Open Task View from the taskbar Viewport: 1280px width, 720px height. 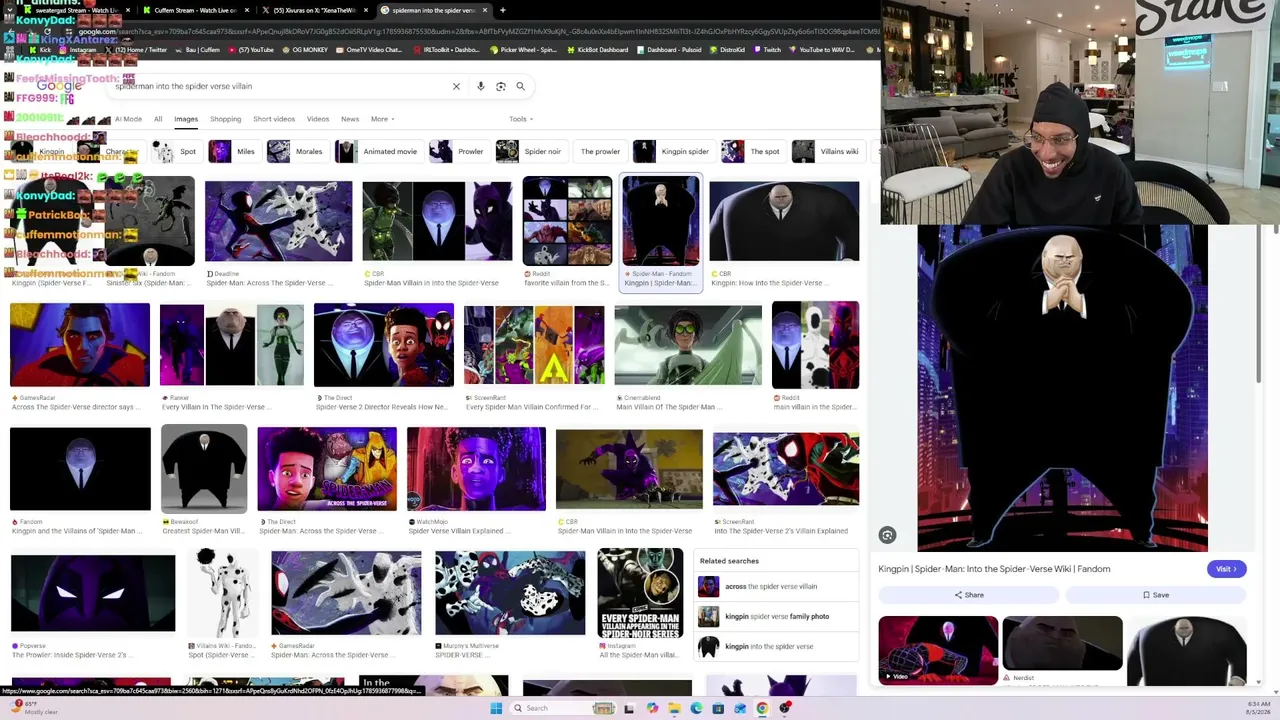[629, 708]
